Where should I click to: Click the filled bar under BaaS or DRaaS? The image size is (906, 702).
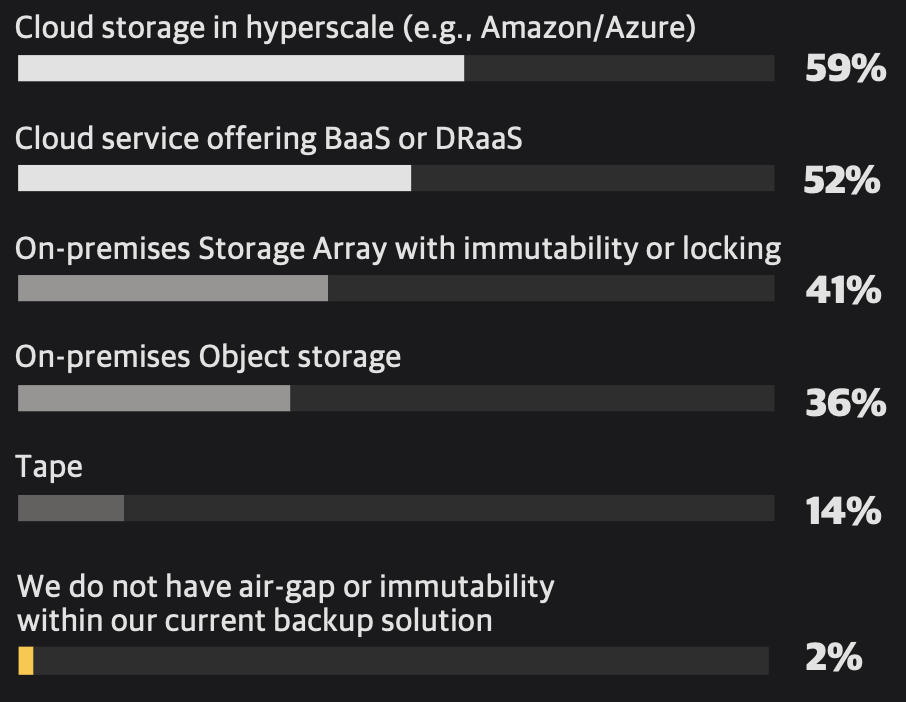(x=214, y=178)
